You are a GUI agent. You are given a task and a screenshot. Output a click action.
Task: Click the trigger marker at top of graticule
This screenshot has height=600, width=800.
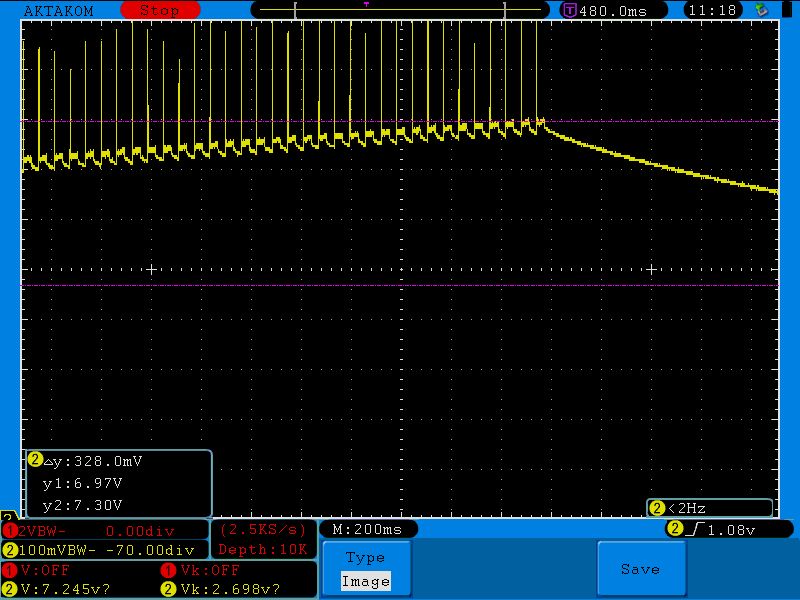pyautogui.click(x=366, y=4)
